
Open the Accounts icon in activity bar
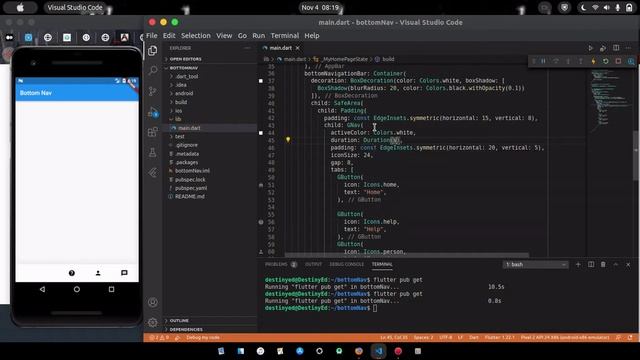[153, 302]
